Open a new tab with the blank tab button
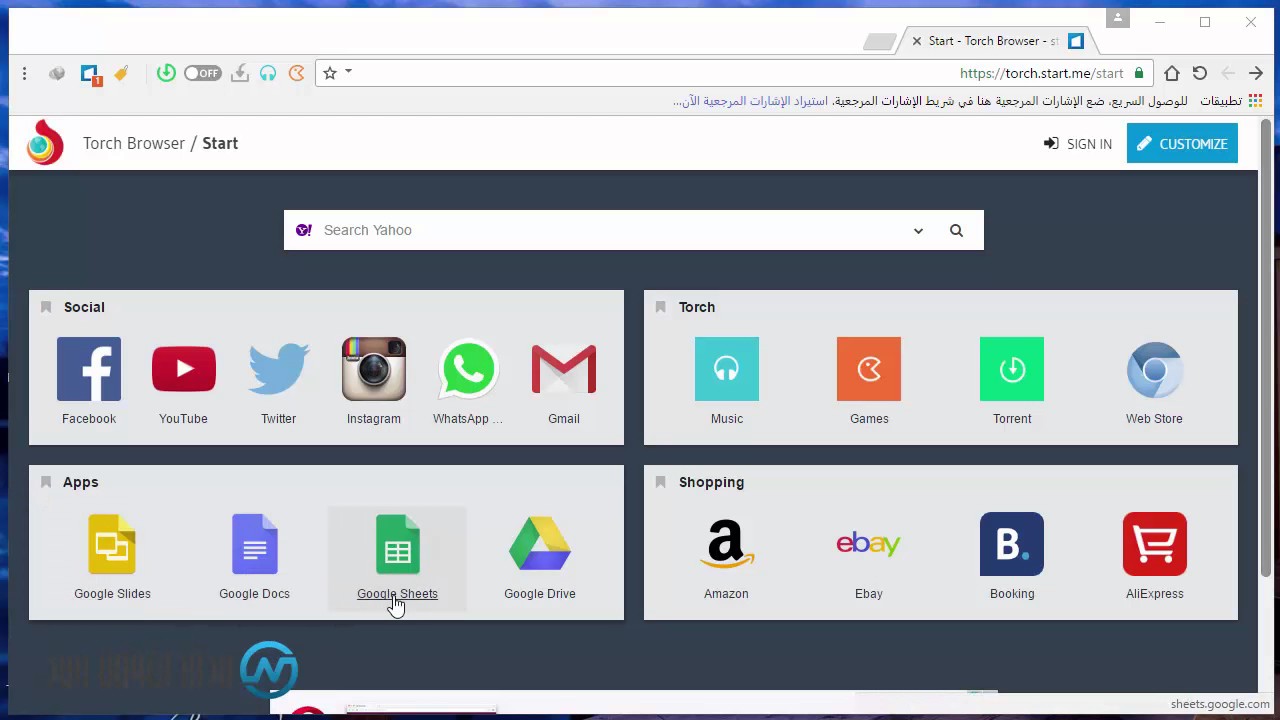 pyautogui.click(x=879, y=41)
